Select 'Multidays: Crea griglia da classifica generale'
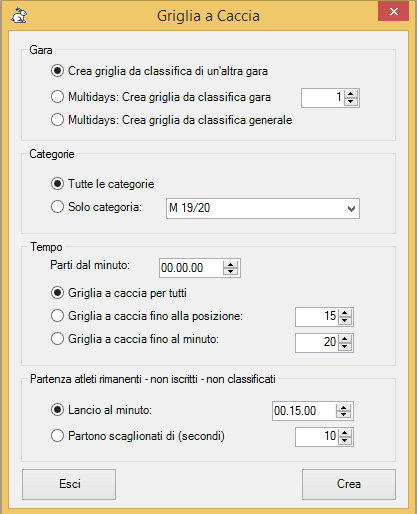 coord(172,120)
